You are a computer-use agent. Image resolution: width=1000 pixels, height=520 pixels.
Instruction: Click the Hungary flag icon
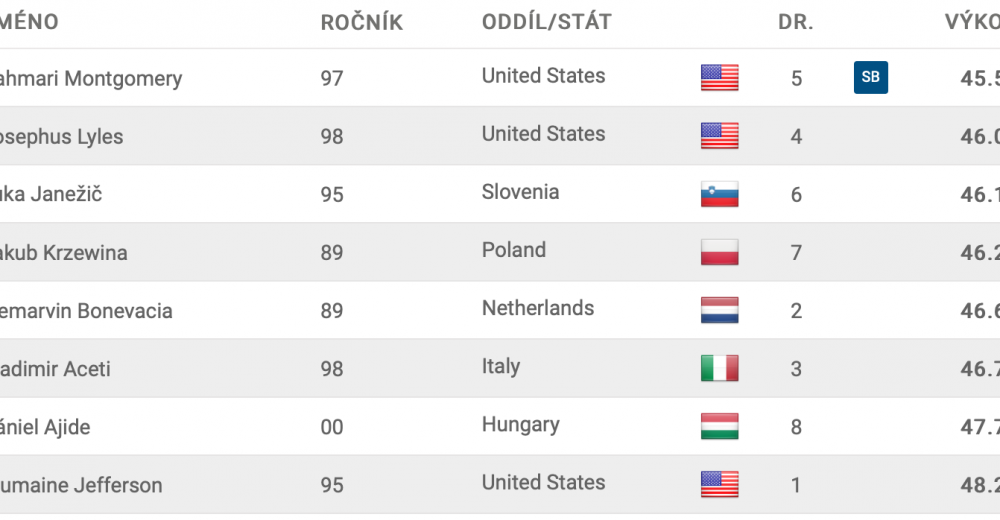[x=719, y=426]
